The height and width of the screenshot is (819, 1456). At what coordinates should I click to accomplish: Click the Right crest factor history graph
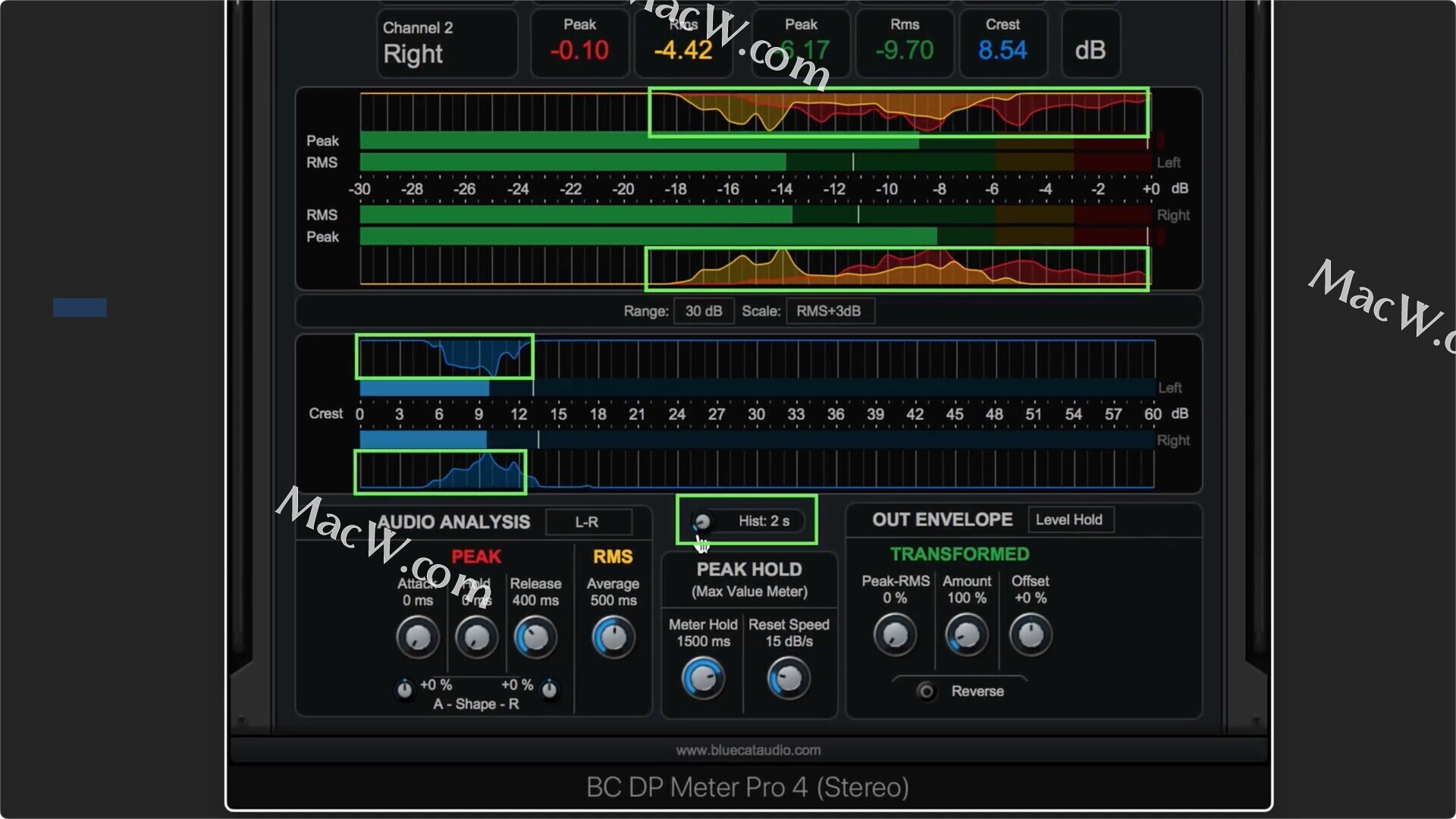tap(757, 469)
